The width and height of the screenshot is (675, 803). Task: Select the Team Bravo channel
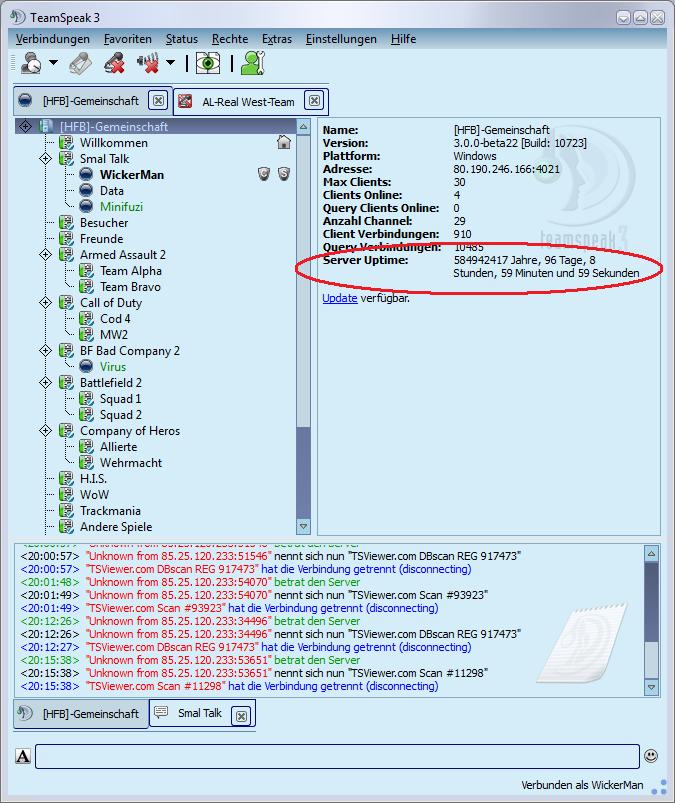130,287
